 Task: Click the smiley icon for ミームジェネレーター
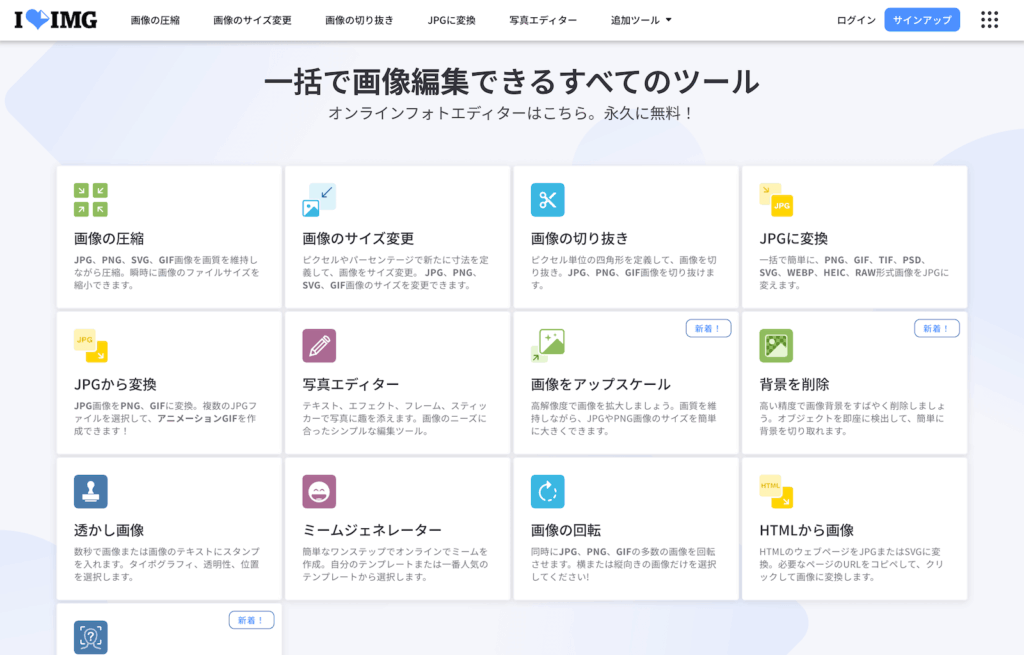click(x=319, y=491)
